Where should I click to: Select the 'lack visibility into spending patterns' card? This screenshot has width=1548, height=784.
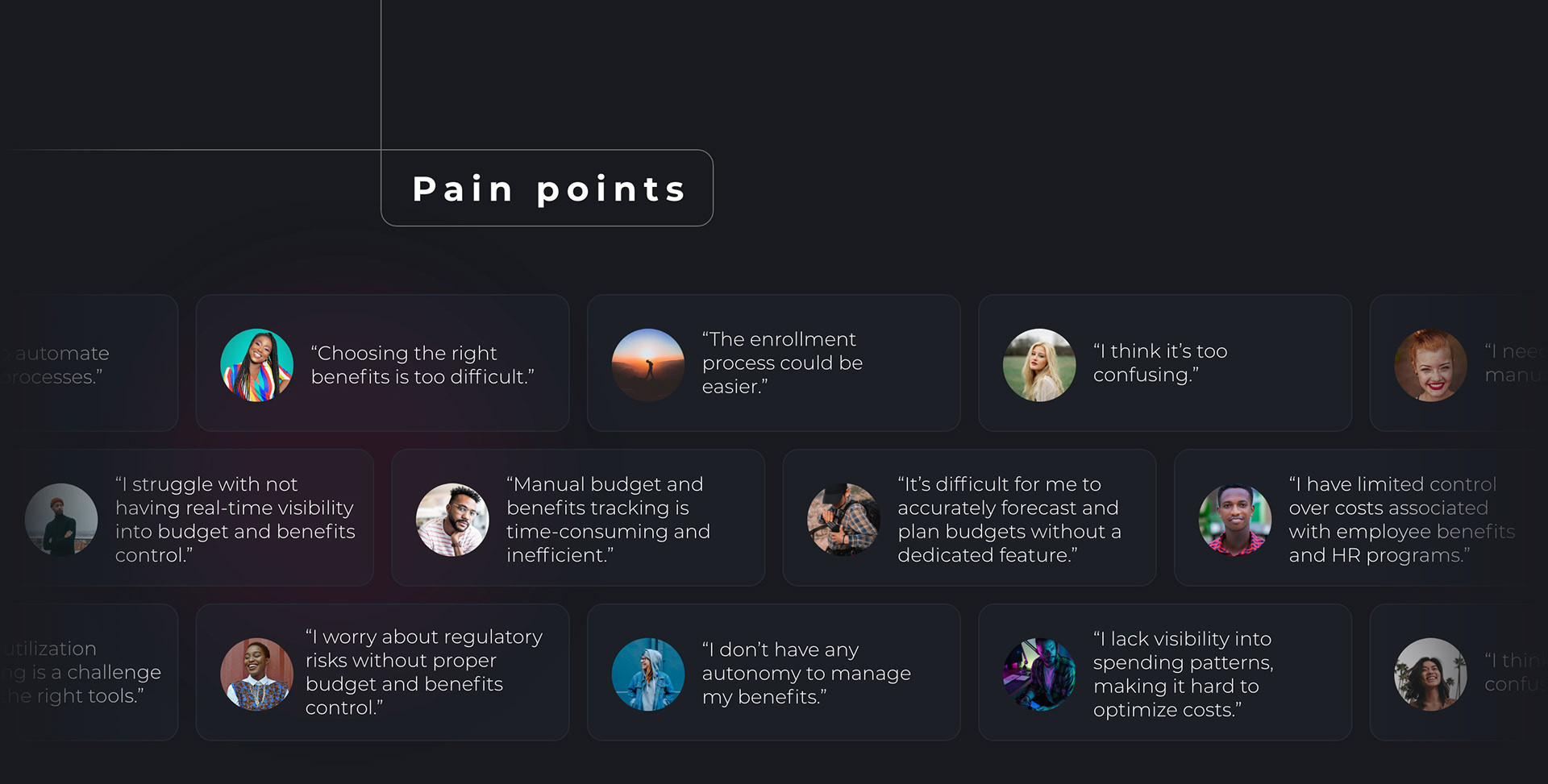click(1165, 672)
